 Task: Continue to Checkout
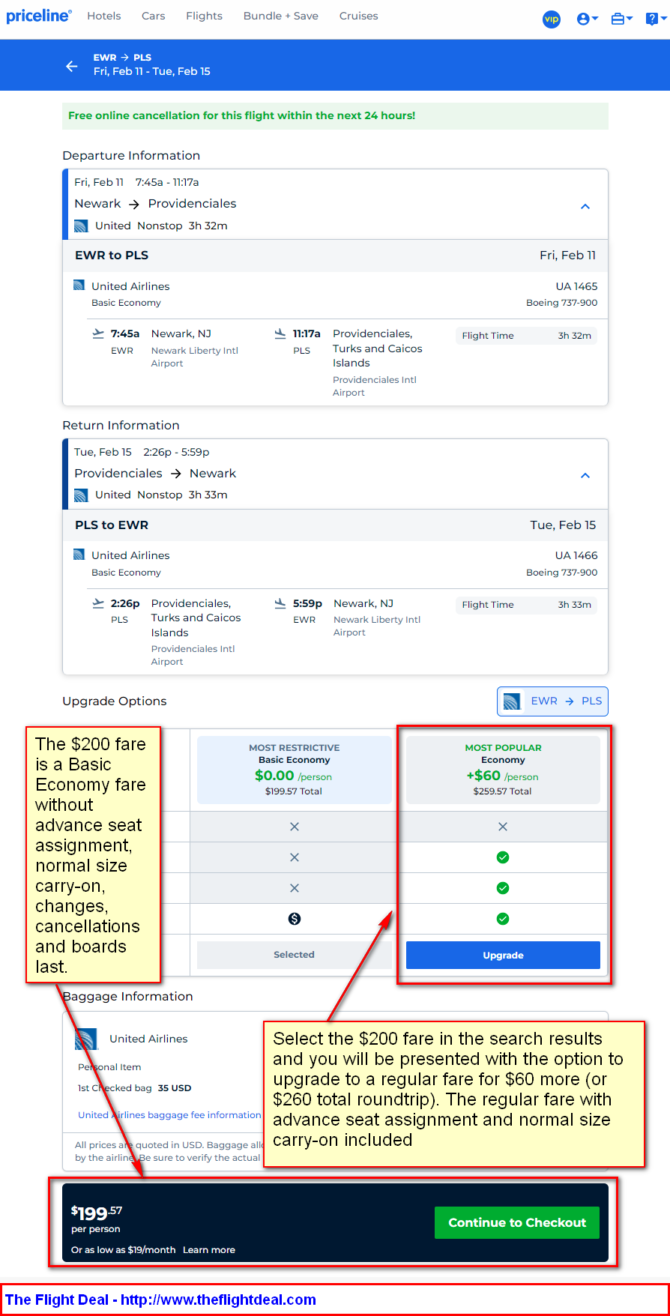(x=517, y=1223)
